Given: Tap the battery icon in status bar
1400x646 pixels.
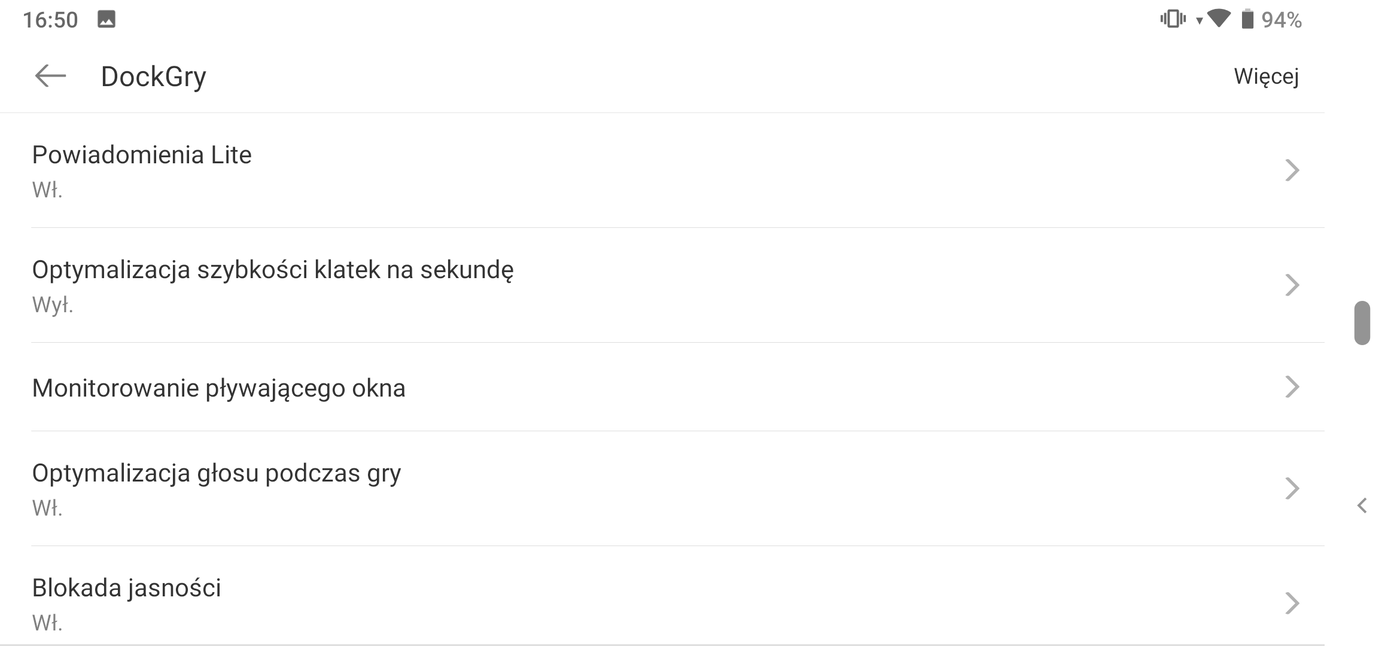Looking at the screenshot, I should [1248, 19].
